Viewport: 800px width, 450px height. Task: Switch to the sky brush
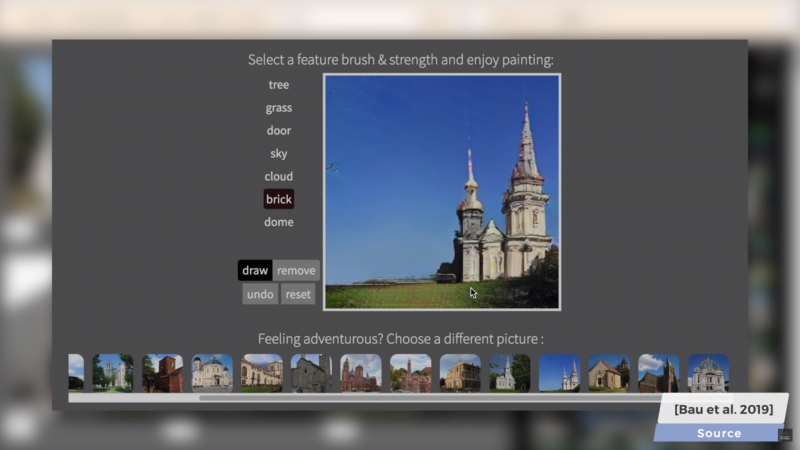click(x=278, y=154)
